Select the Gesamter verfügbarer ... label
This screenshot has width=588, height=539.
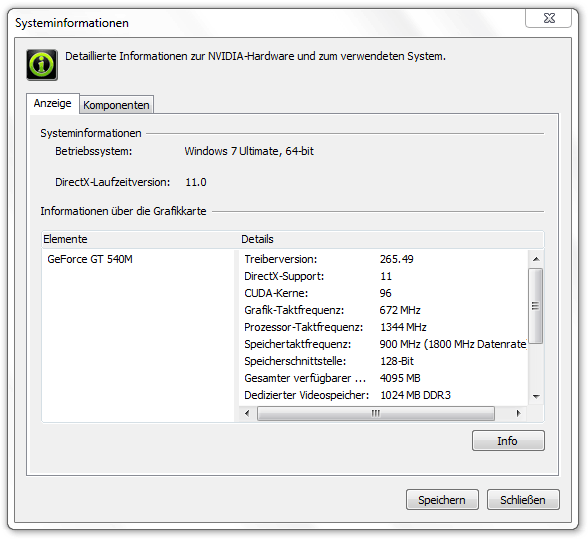[x=305, y=378]
